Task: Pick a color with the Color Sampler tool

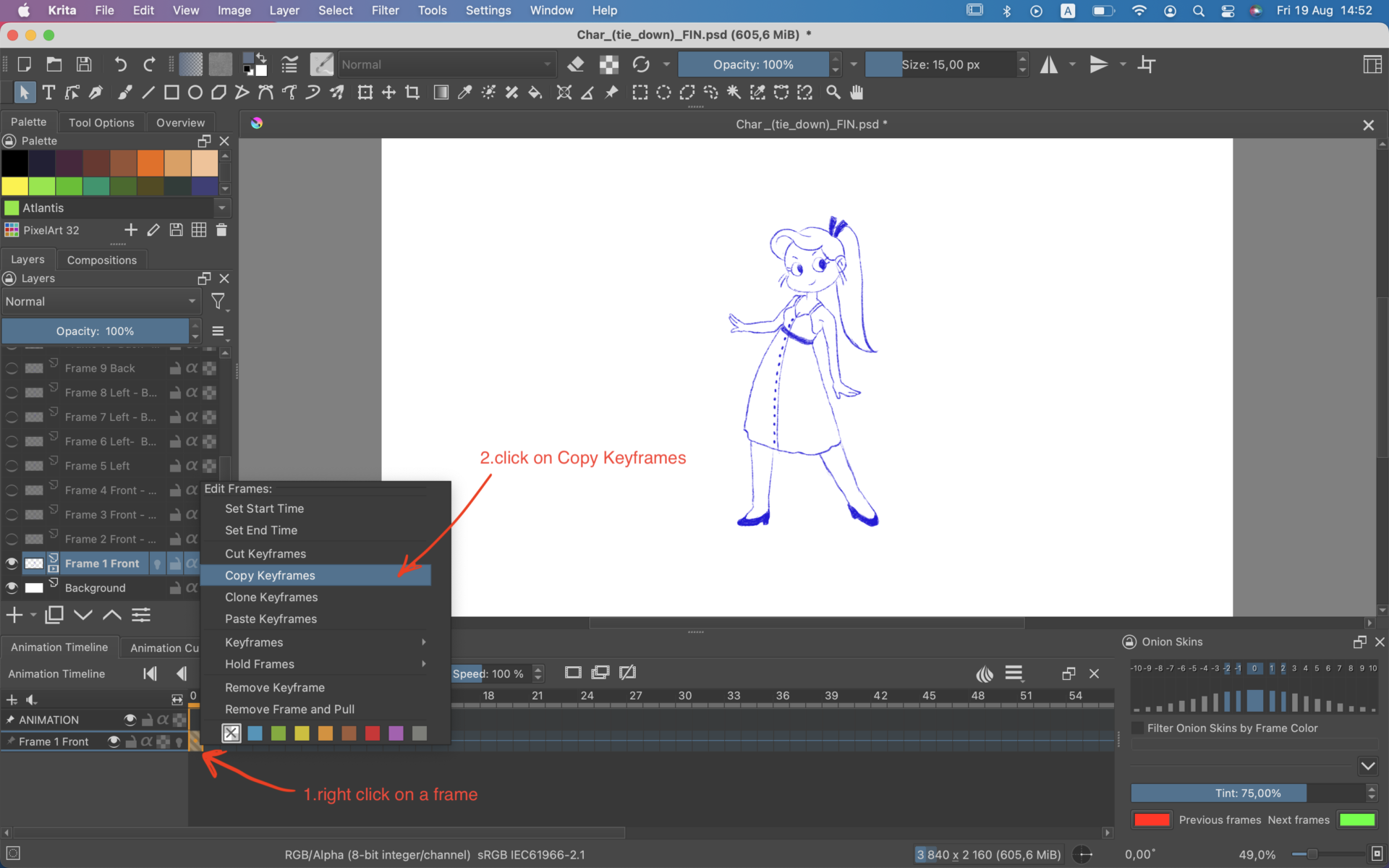Action: click(x=464, y=92)
